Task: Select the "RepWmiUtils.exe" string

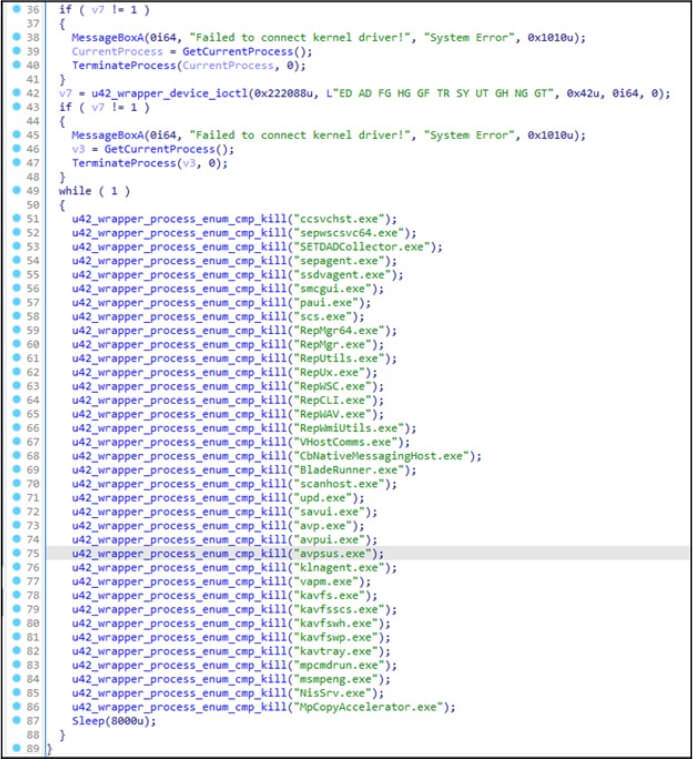Action: [348, 428]
